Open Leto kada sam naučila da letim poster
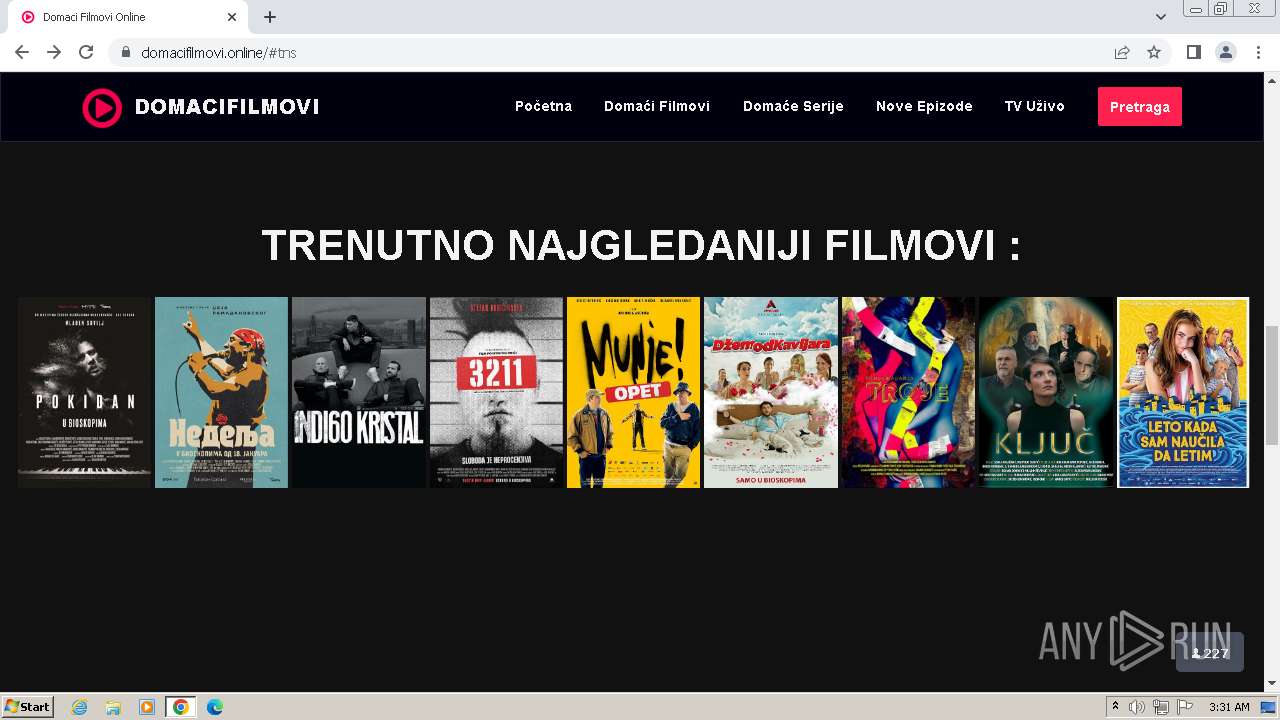Image resolution: width=1280 pixels, height=720 pixels. point(1183,392)
